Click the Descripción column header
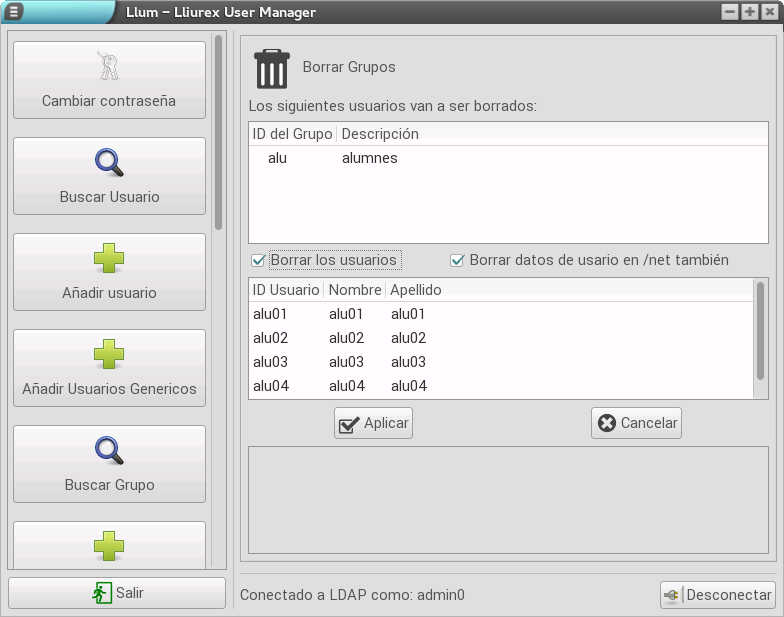 (x=380, y=134)
